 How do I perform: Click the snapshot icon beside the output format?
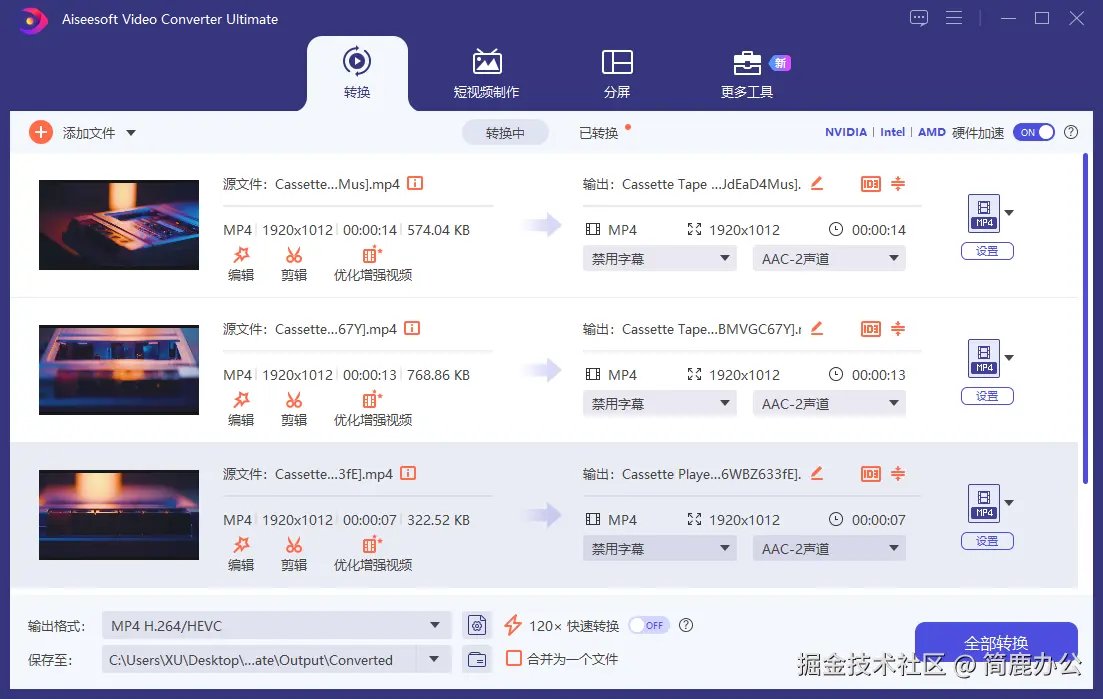(477, 624)
